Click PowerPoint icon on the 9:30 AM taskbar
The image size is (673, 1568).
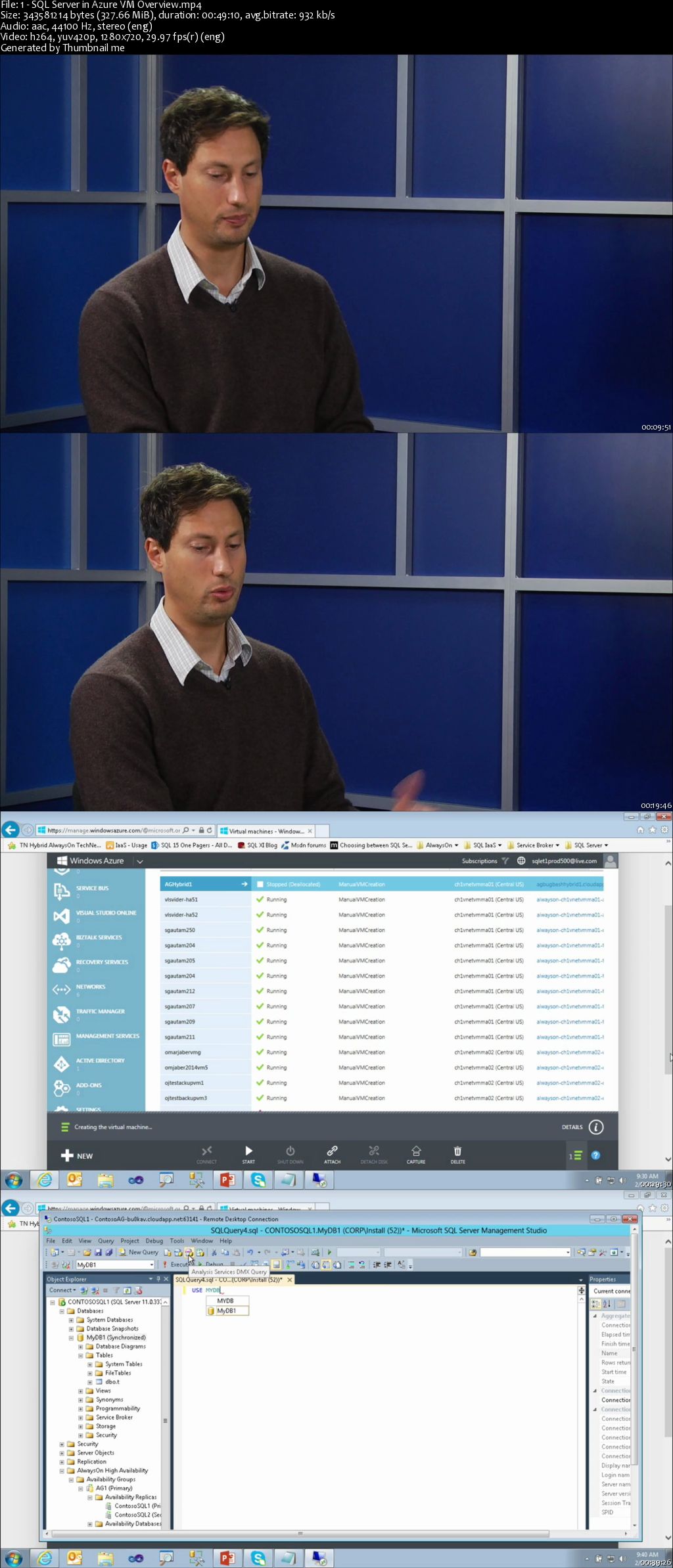pos(227,1180)
